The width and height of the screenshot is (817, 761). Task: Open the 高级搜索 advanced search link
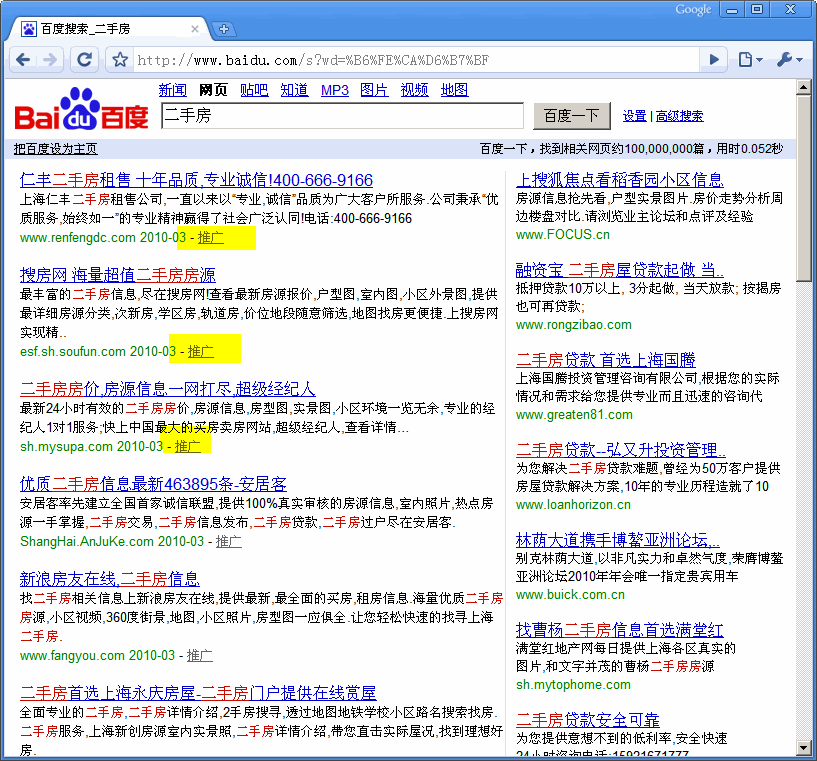679,116
